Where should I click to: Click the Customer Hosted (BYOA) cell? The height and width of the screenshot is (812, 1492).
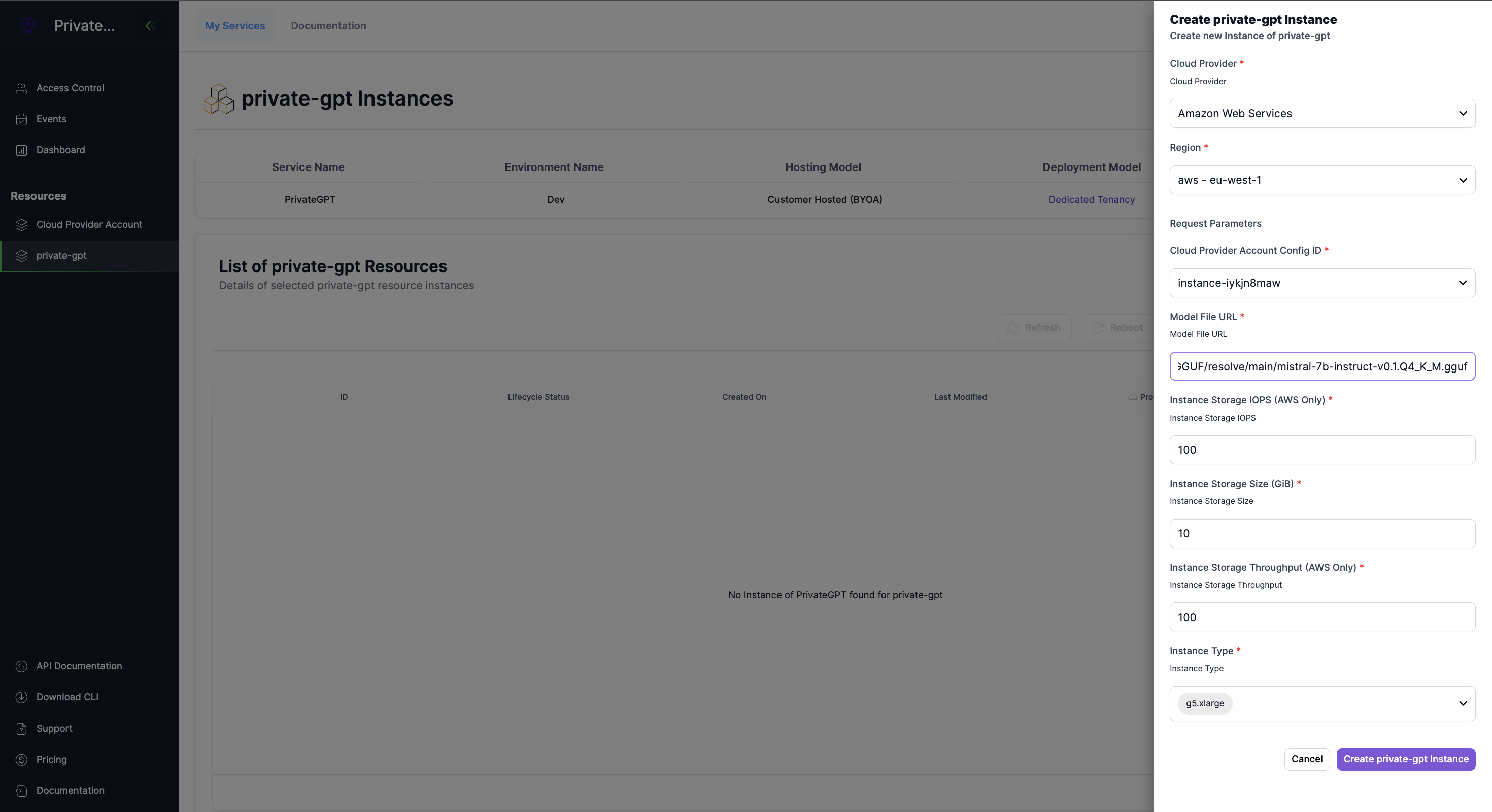[825, 200]
